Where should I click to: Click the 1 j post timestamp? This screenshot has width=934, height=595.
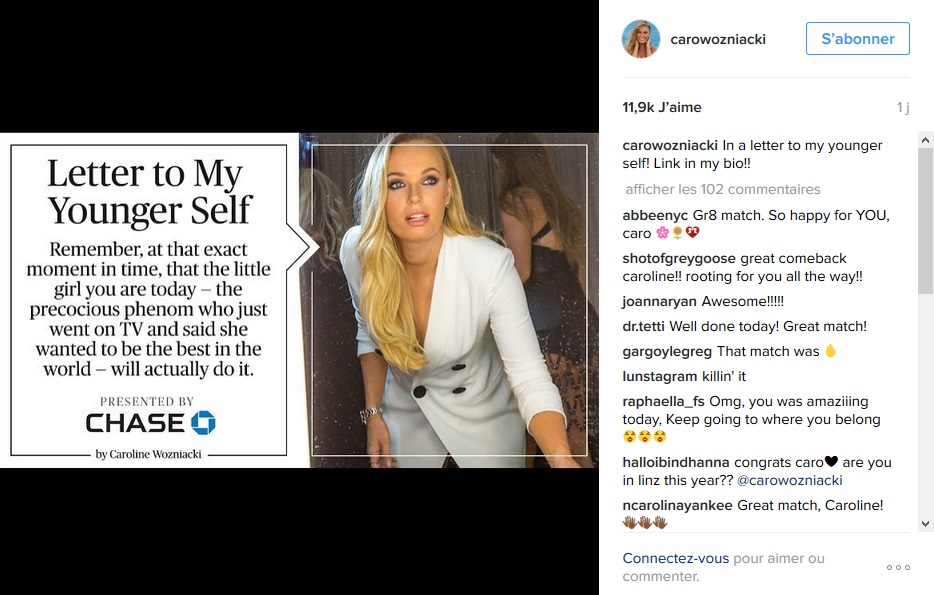click(903, 108)
